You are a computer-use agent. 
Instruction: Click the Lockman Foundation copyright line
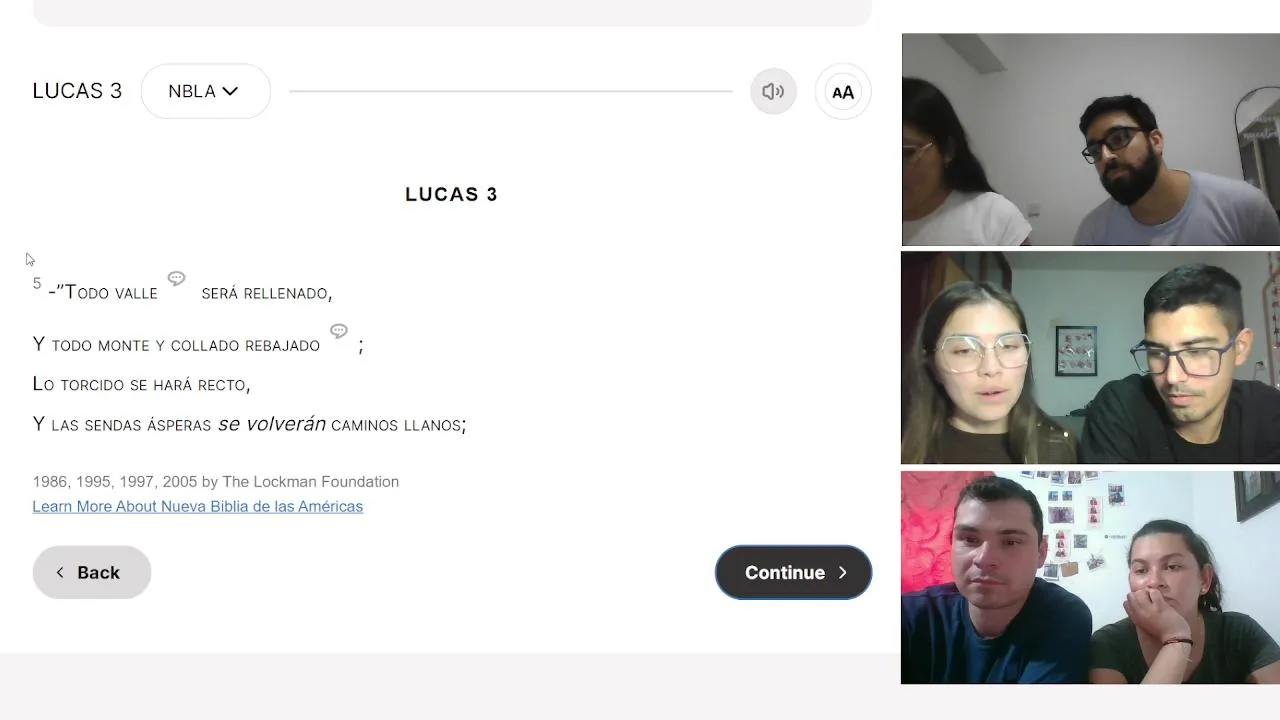pos(215,481)
